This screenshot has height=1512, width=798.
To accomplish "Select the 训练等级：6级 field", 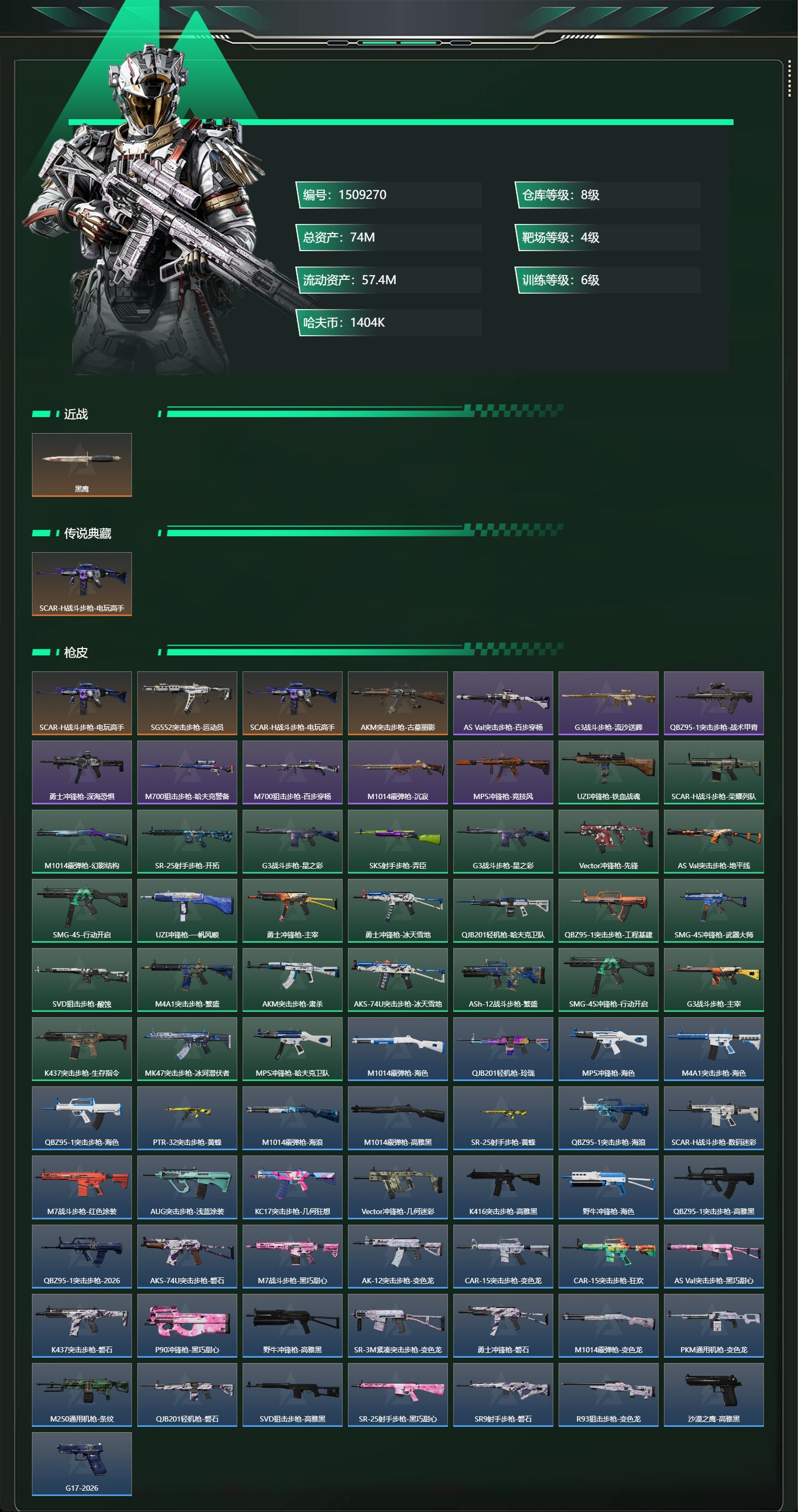I will pos(608,280).
